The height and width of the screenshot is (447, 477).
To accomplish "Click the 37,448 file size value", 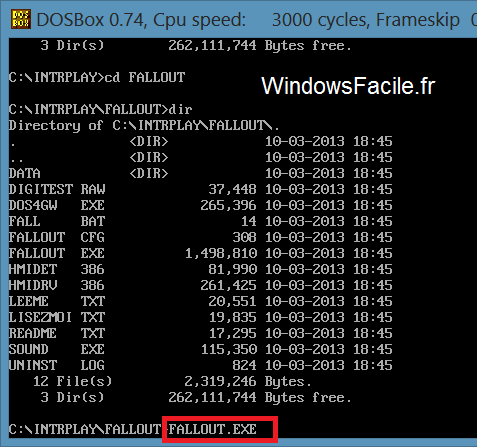I will 232,189.
